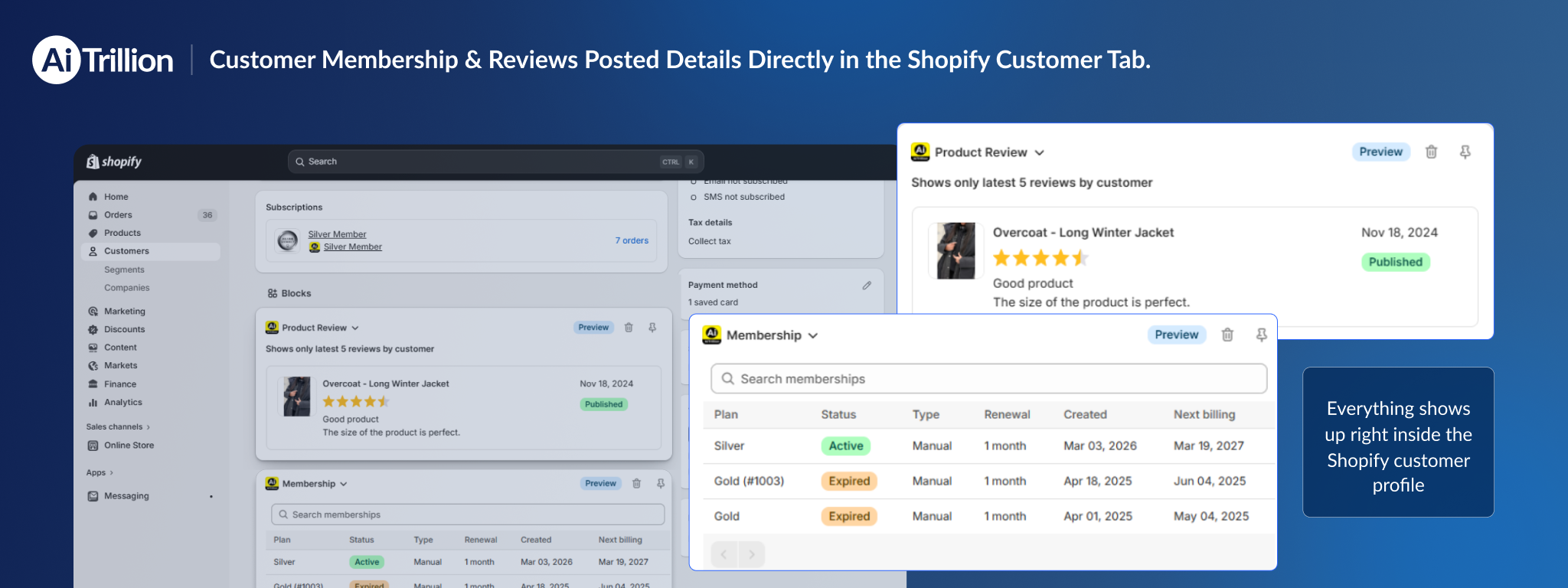1568x588 pixels.
Task: Click the Discounts sidebar icon
Action: [x=93, y=329]
